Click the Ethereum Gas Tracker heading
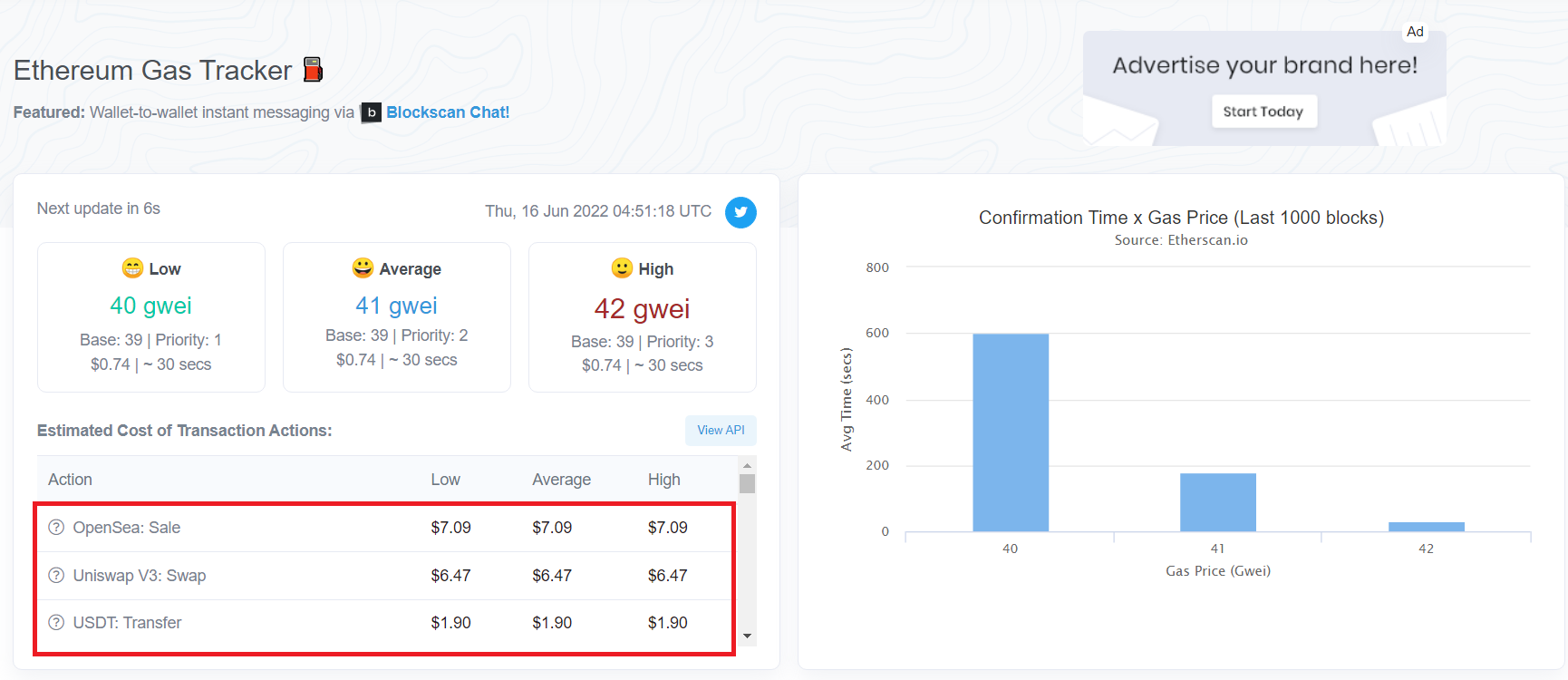The image size is (1568, 680). 153,71
